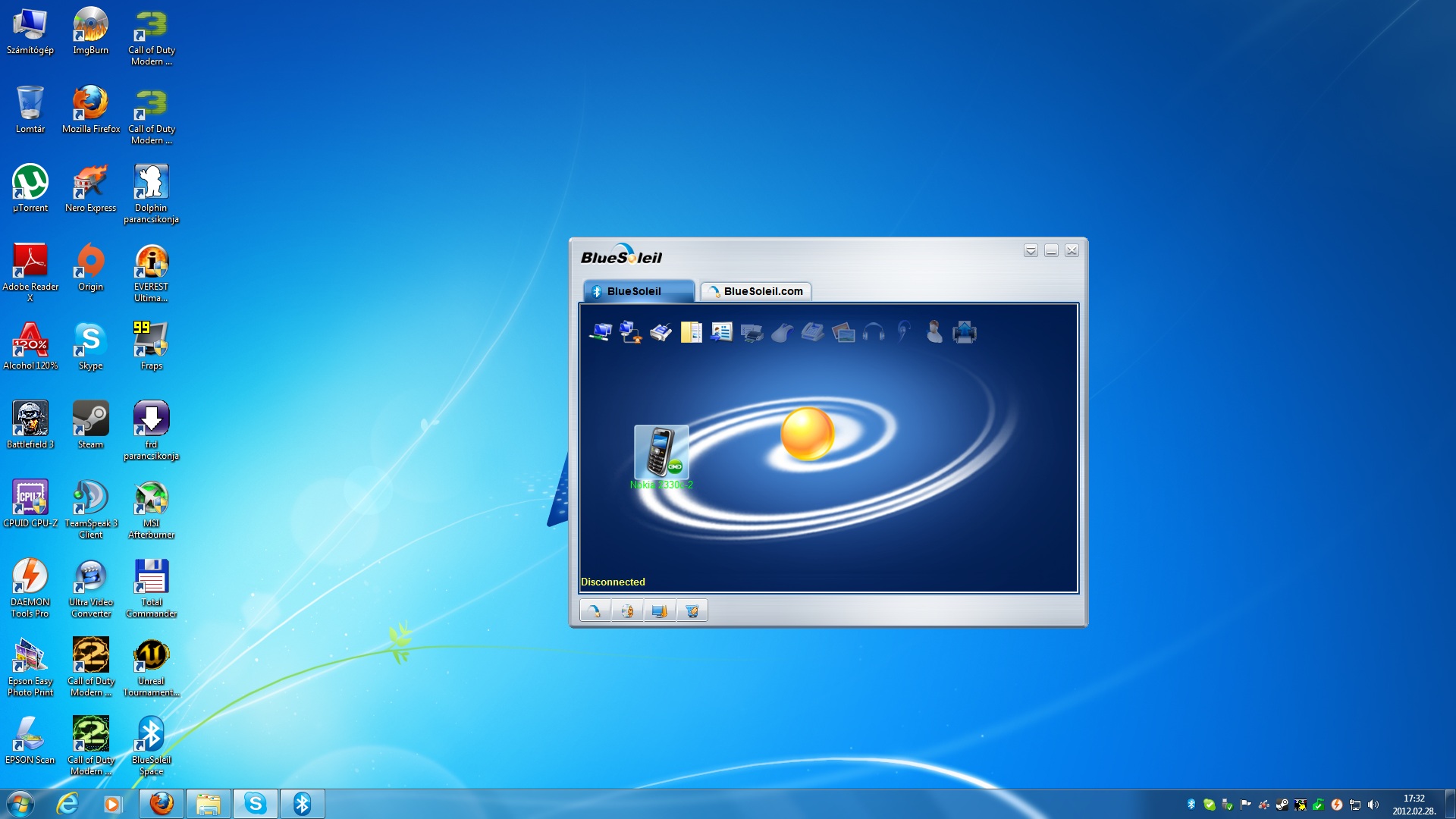Select the Epson Easy Photo Print icon
The width and height of the screenshot is (1456, 819).
30,668
